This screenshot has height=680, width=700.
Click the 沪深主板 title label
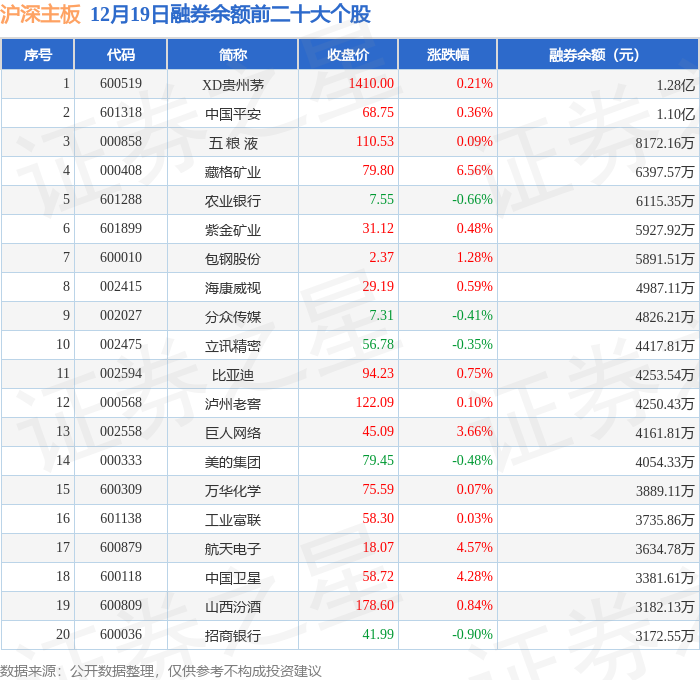coord(40,14)
